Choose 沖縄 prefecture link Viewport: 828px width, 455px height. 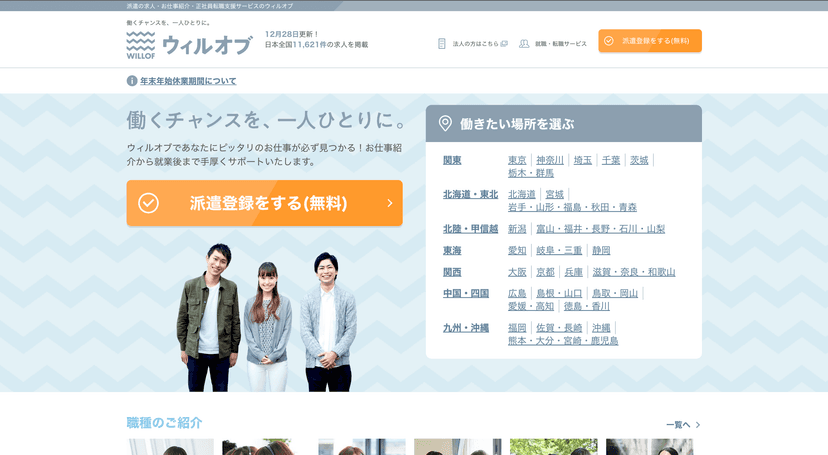[601, 328]
